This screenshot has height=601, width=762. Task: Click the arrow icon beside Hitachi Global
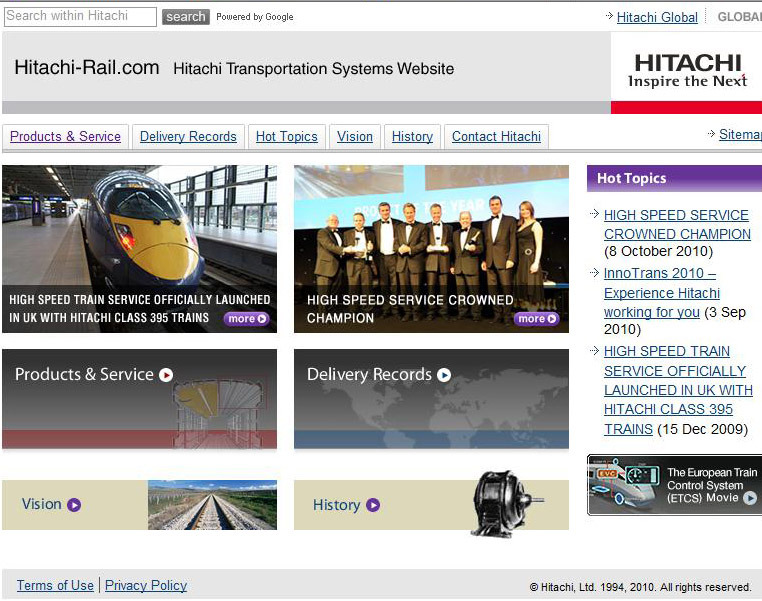[609, 16]
